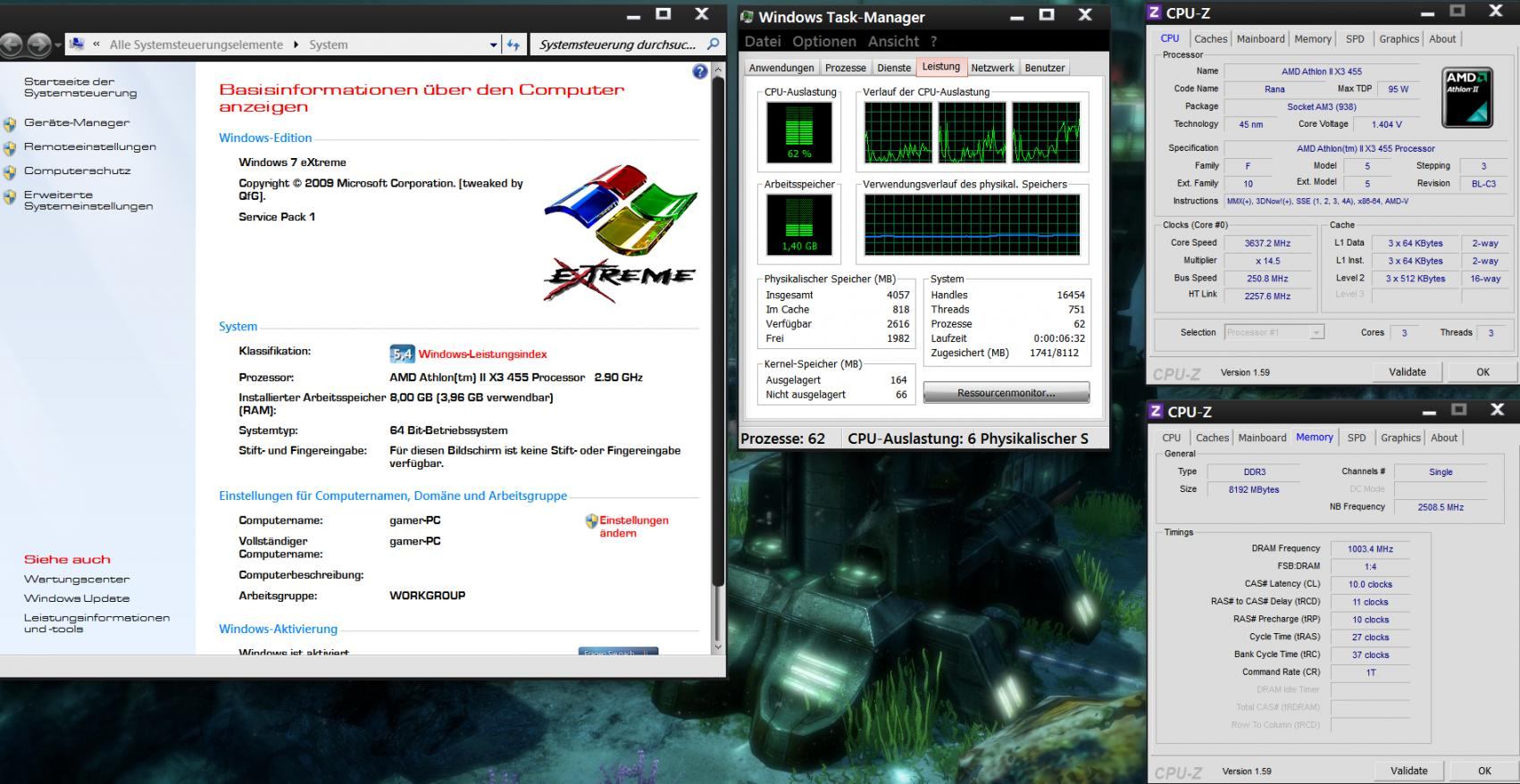Screen dimensions: 1520x784
Task: Open the Ansicht menu in Task-Manager
Action: [893, 41]
